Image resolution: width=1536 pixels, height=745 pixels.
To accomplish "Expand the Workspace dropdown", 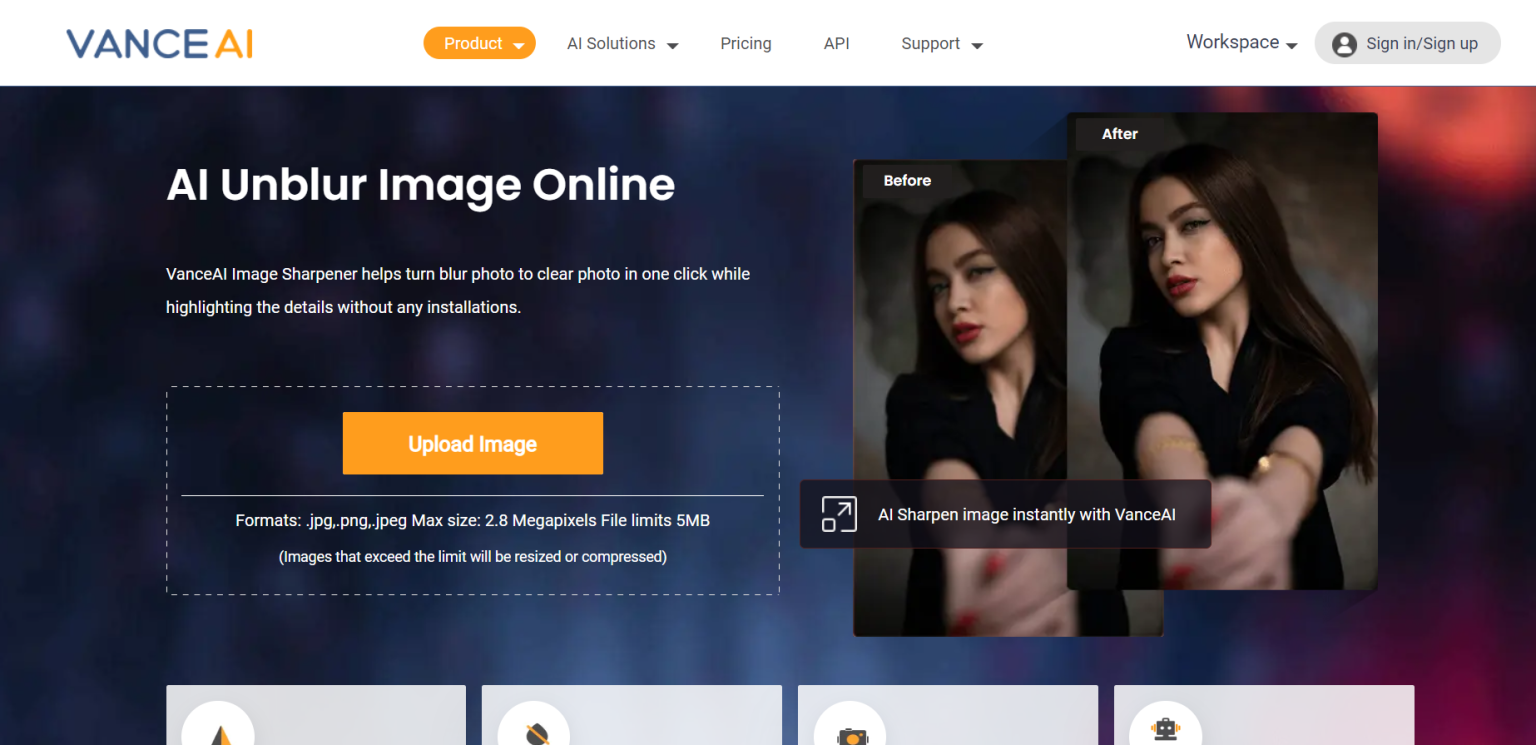I will tap(1240, 43).
